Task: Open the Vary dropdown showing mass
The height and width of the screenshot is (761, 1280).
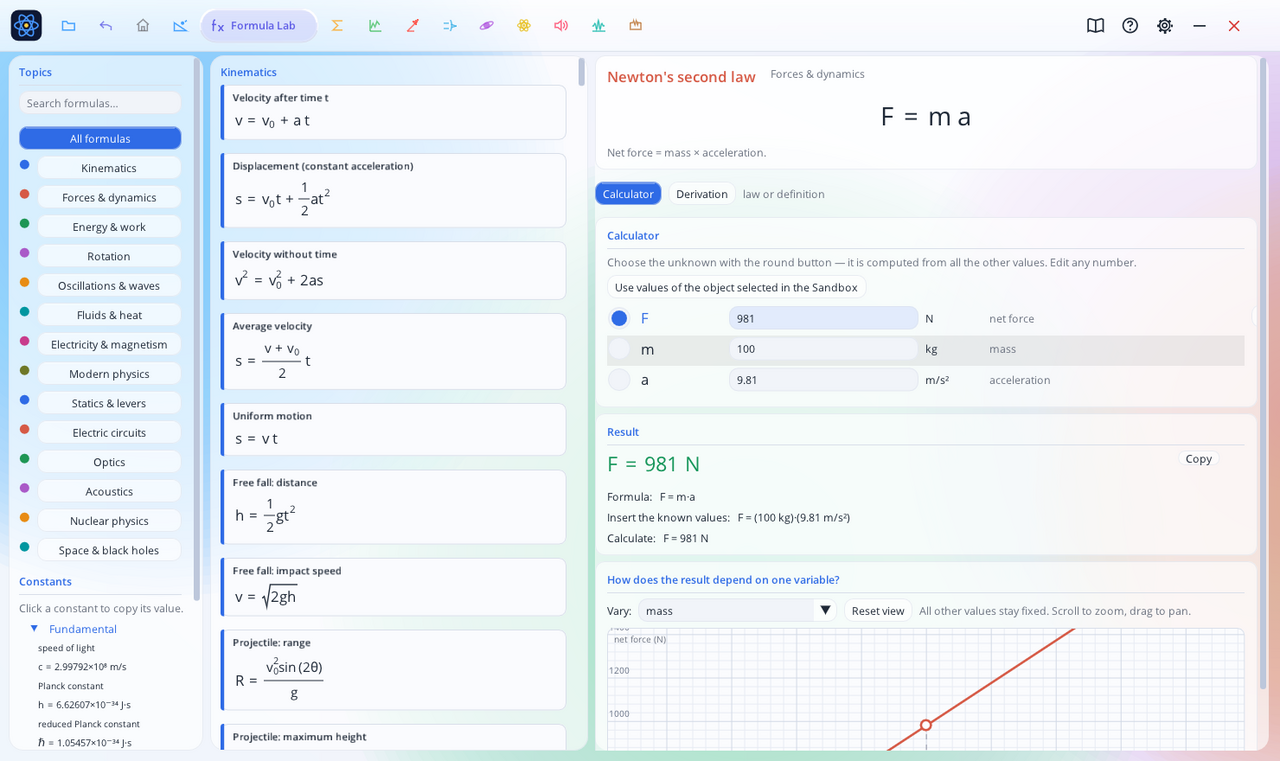Action: pyautogui.click(x=738, y=610)
